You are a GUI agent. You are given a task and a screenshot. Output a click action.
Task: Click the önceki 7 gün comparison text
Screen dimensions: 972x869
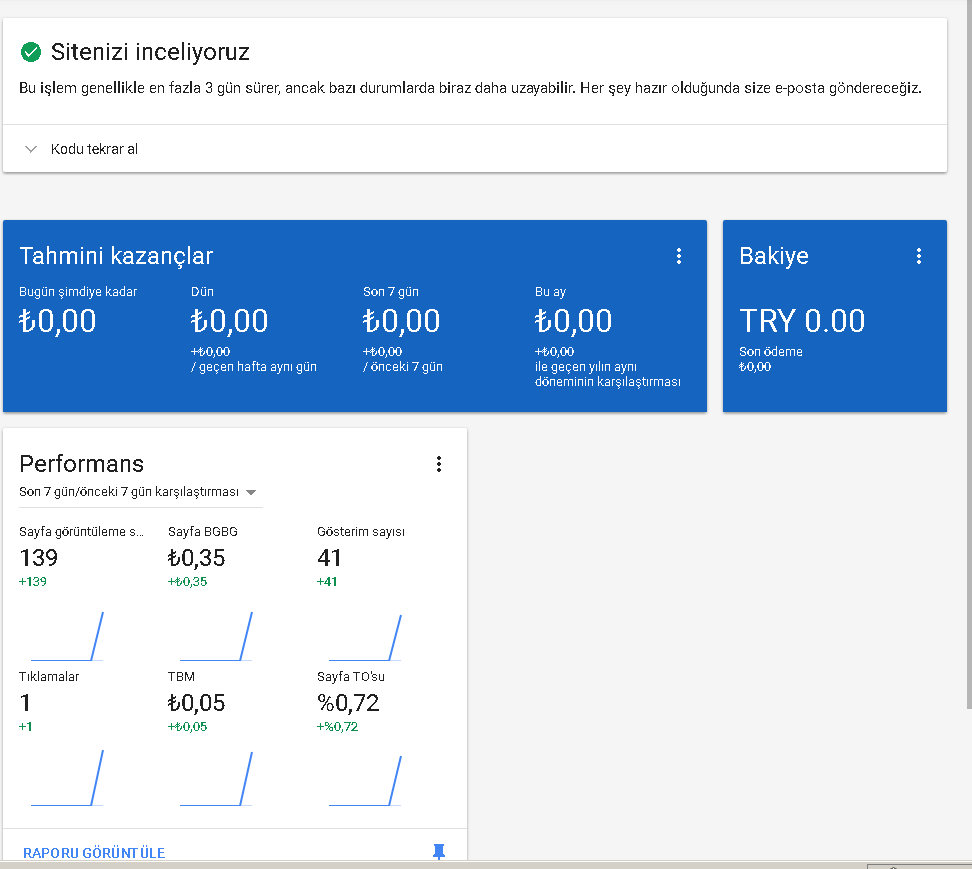pyautogui.click(x=403, y=367)
